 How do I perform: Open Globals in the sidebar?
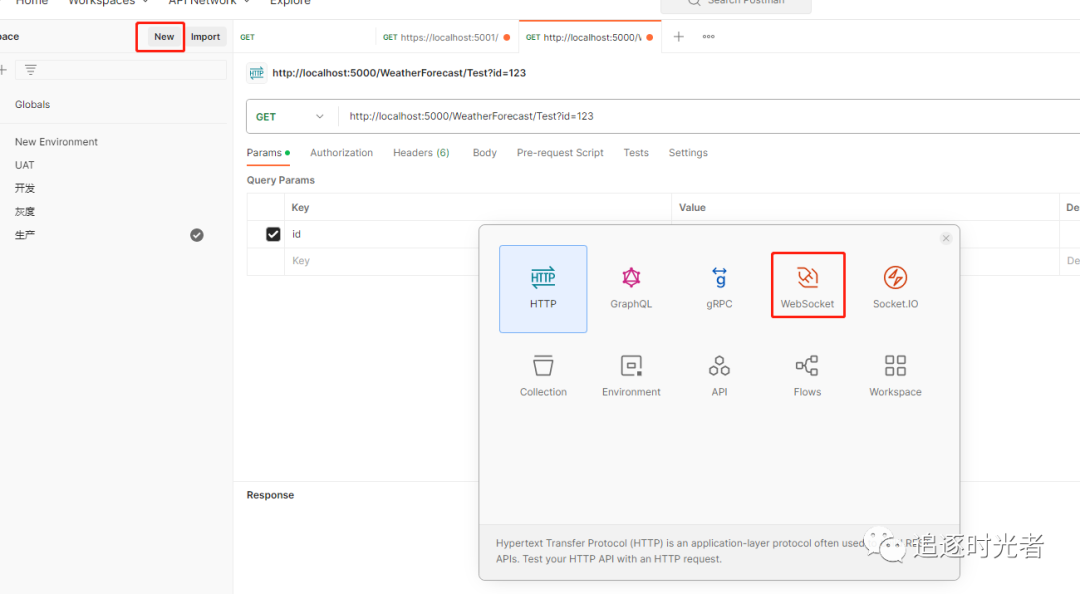[32, 105]
